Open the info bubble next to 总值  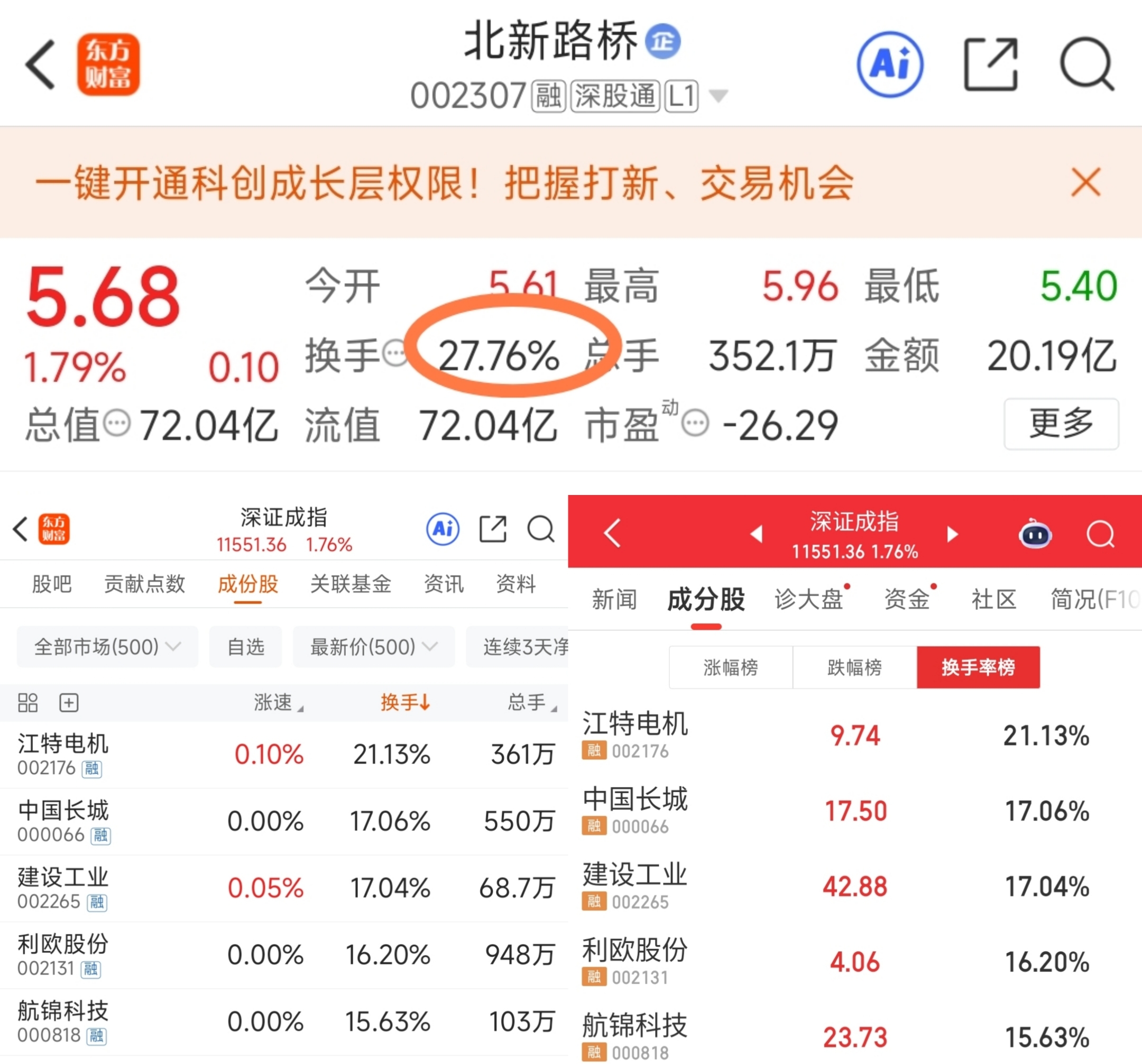click(117, 424)
